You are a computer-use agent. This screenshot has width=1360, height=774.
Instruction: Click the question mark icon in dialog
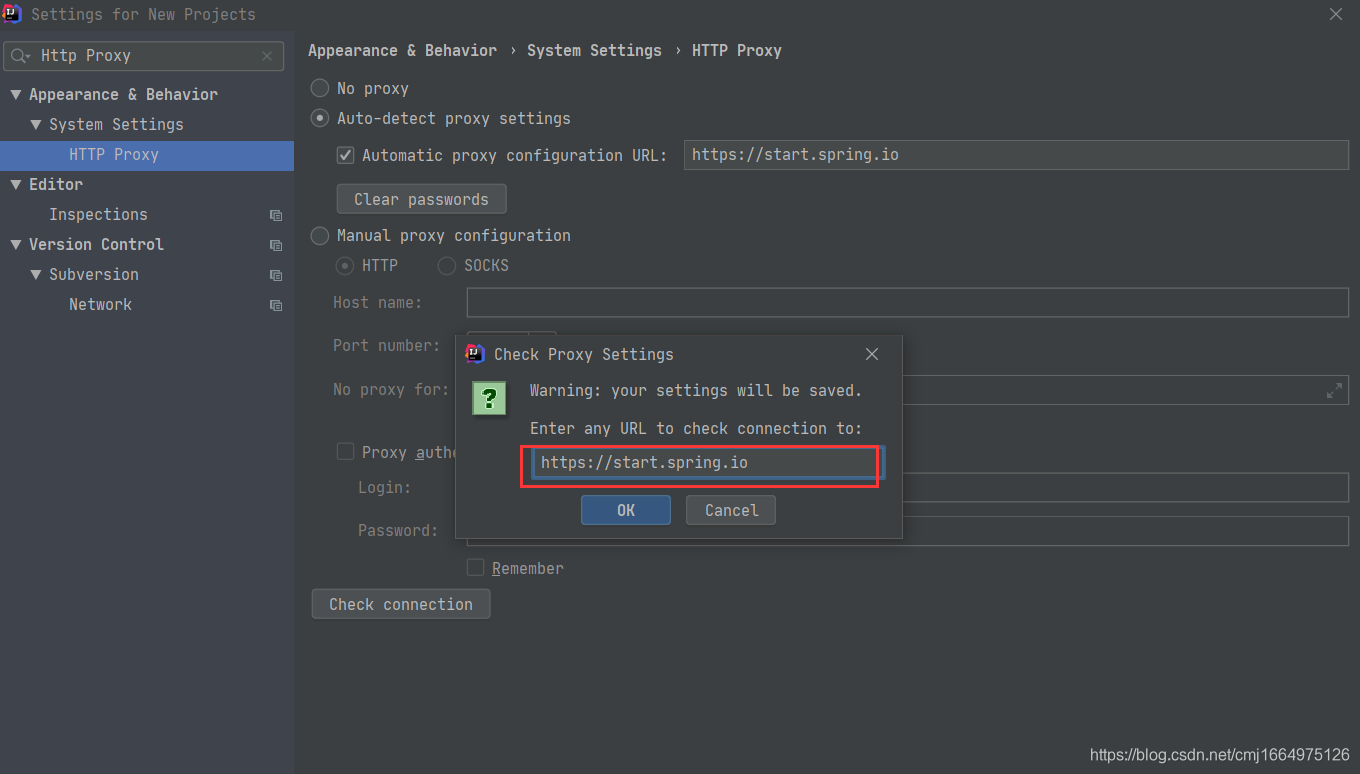coord(488,399)
